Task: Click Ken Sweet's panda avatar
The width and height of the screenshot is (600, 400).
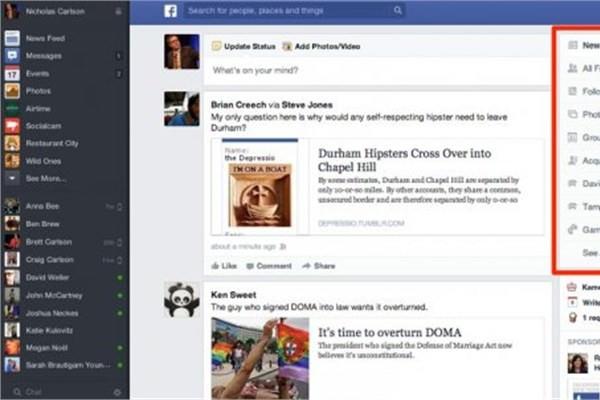Action: click(182, 300)
